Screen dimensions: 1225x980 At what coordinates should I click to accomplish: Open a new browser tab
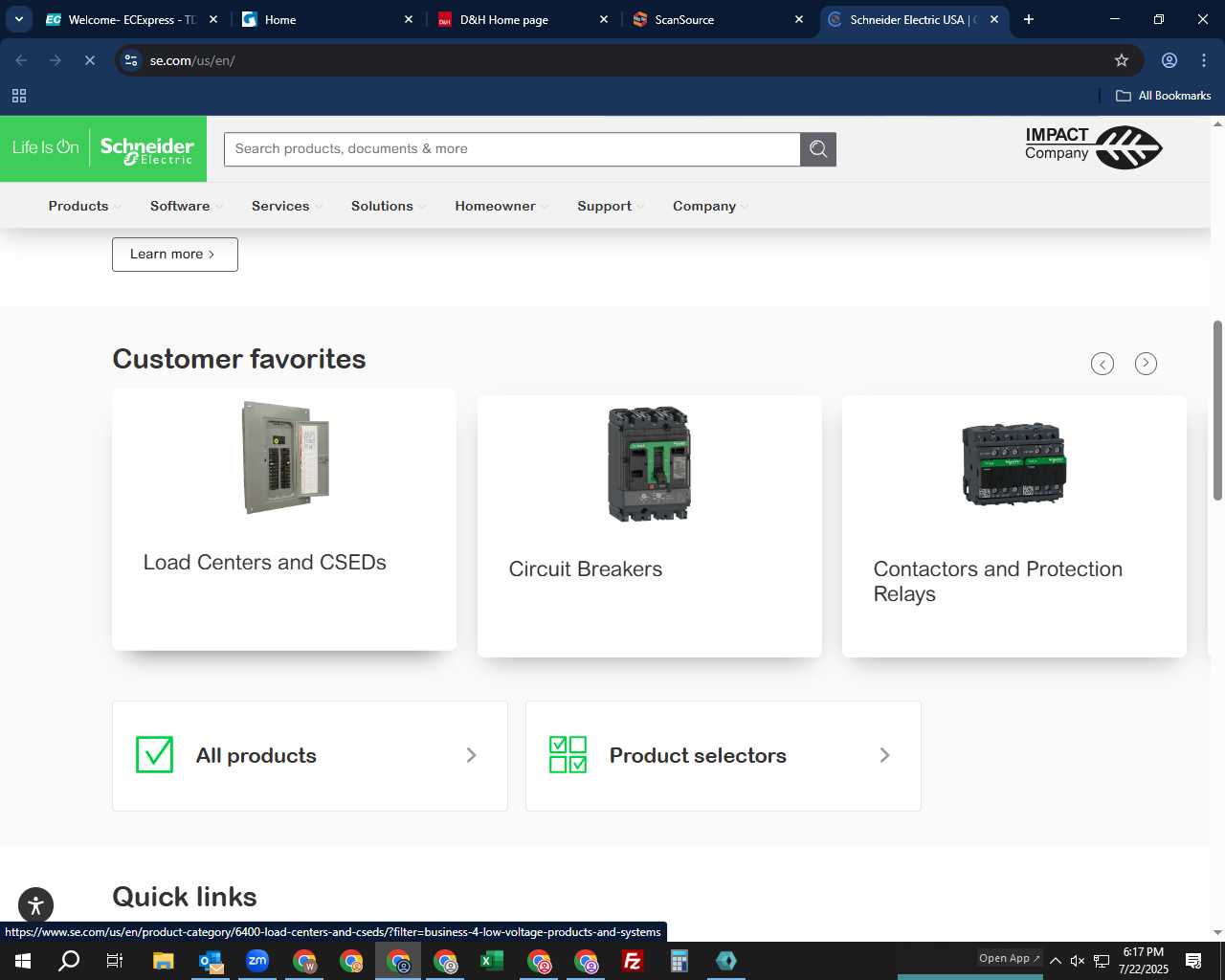click(x=1029, y=19)
